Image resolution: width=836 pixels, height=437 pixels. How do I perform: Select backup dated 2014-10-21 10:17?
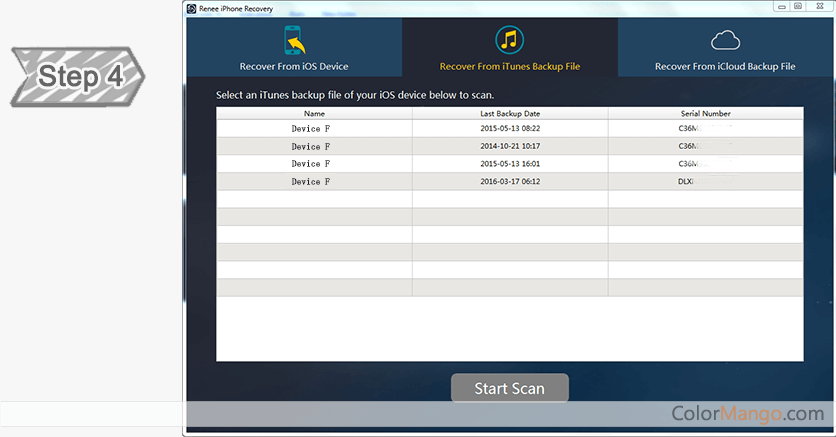click(x=510, y=146)
